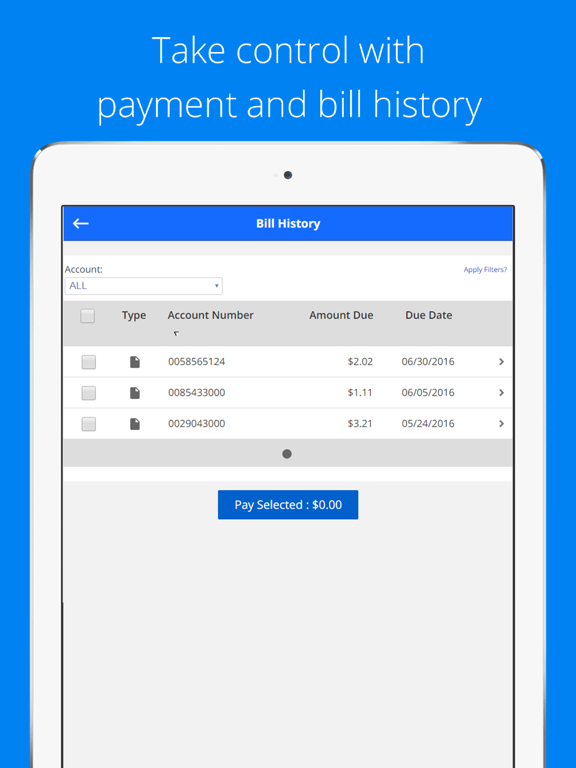Screen dimensions: 576x768
Task: Check the box for account 0058565124
Action: click(89, 362)
